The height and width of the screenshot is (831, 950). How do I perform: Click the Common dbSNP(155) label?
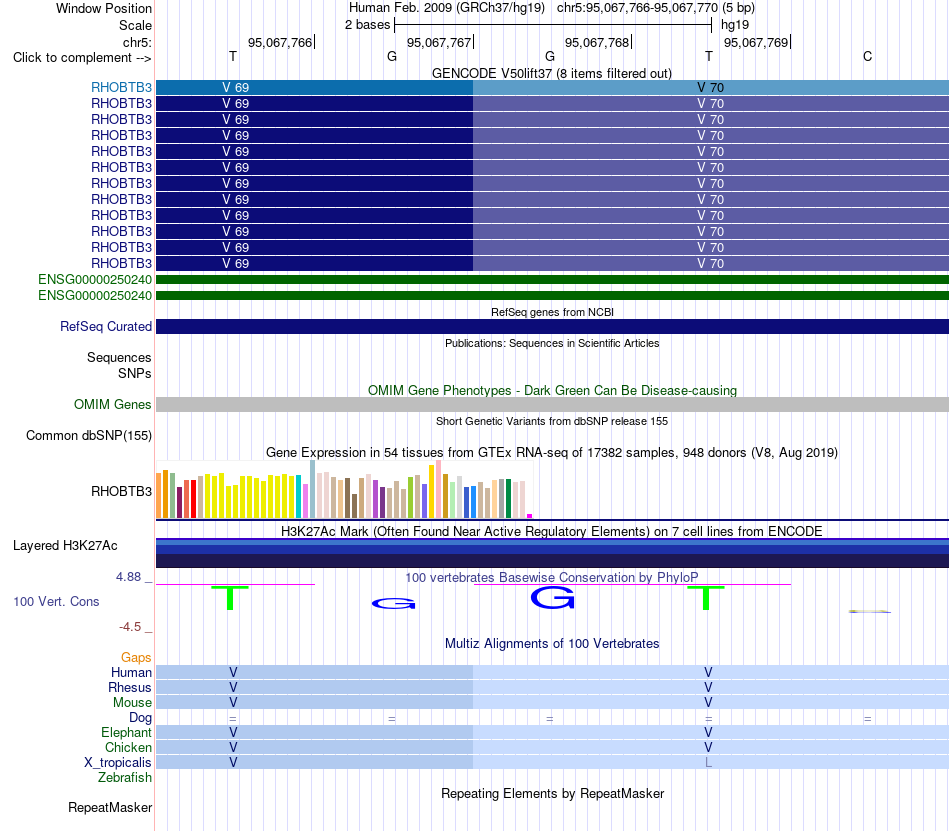(x=89, y=435)
